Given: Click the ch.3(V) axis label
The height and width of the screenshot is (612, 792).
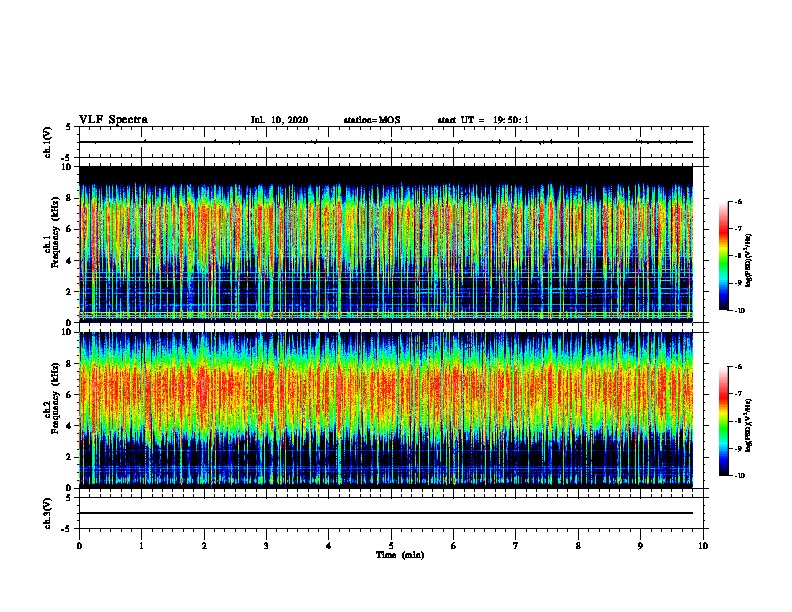Looking at the screenshot, I should [x=48, y=513].
